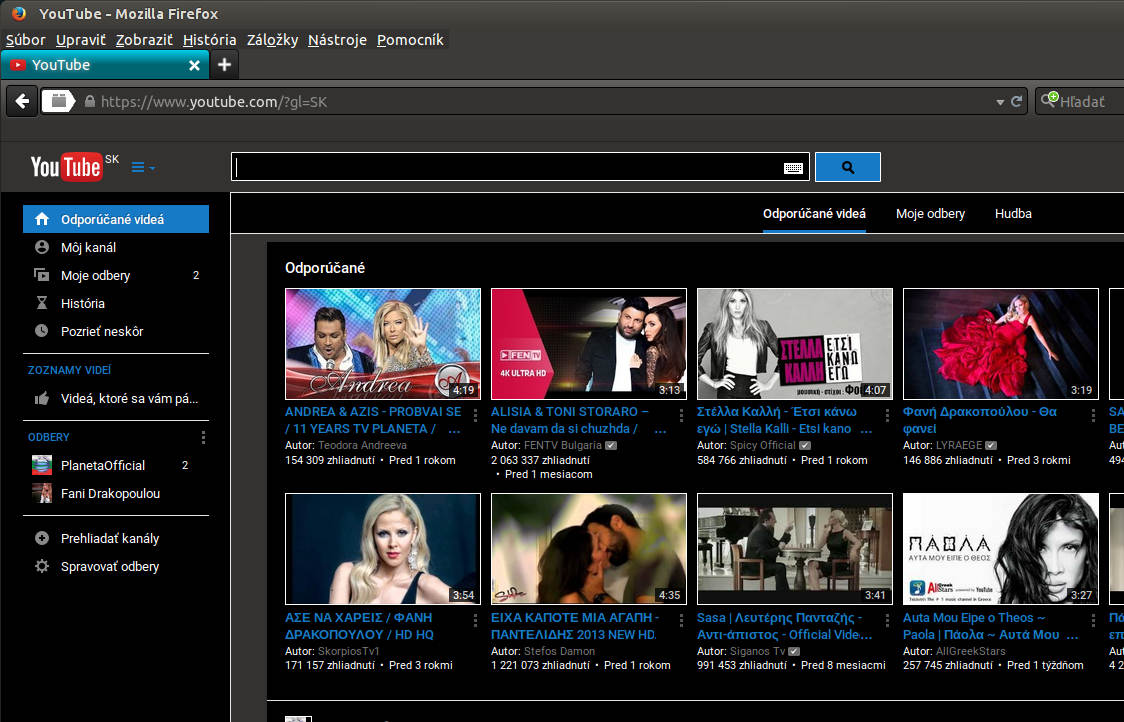Click the PlanetaOfficial channel avatar
This screenshot has height=722, width=1124.
(x=42, y=465)
